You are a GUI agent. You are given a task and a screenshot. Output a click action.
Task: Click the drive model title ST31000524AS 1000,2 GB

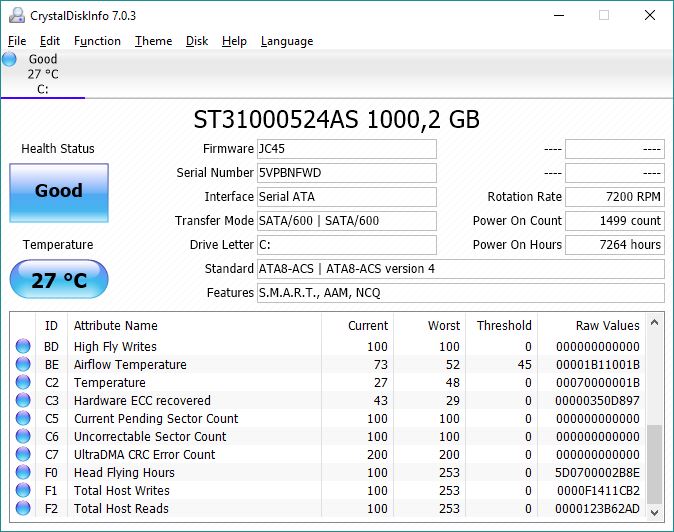click(337, 119)
